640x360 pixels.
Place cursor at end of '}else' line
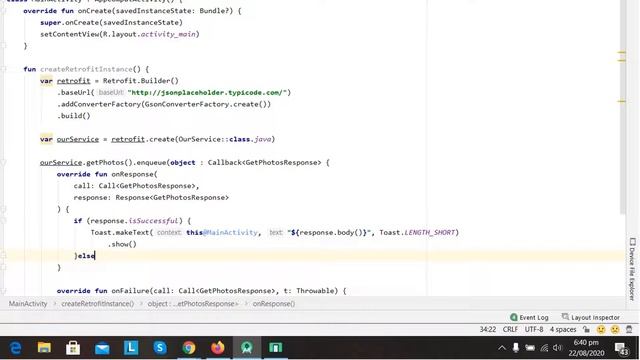(95, 256)
